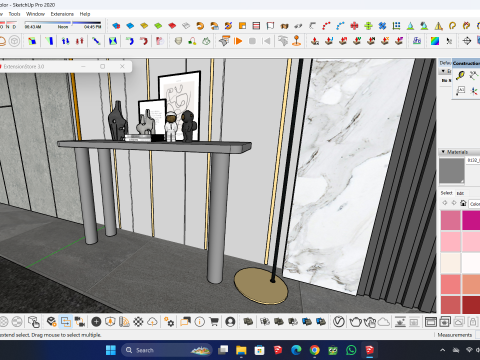Open the Extensions menu
The width and height of the screenshot is (480, 360).
[62, 14]
